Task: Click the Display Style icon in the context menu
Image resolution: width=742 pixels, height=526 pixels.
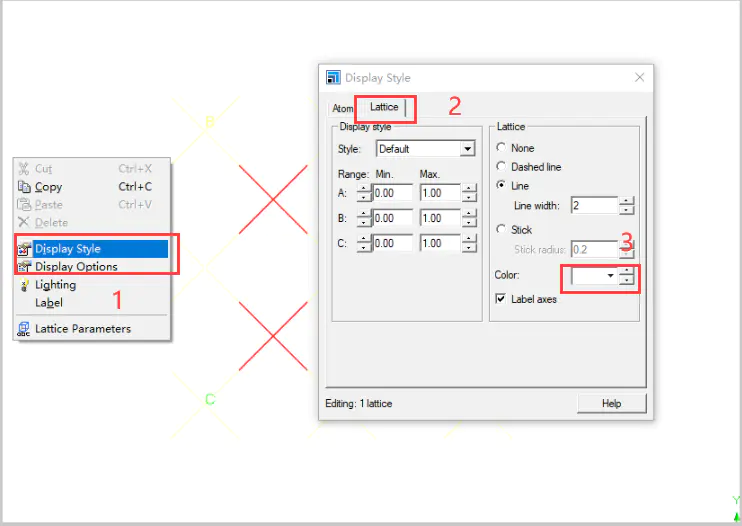Action: pyautogui.click(x=24, y=249)
